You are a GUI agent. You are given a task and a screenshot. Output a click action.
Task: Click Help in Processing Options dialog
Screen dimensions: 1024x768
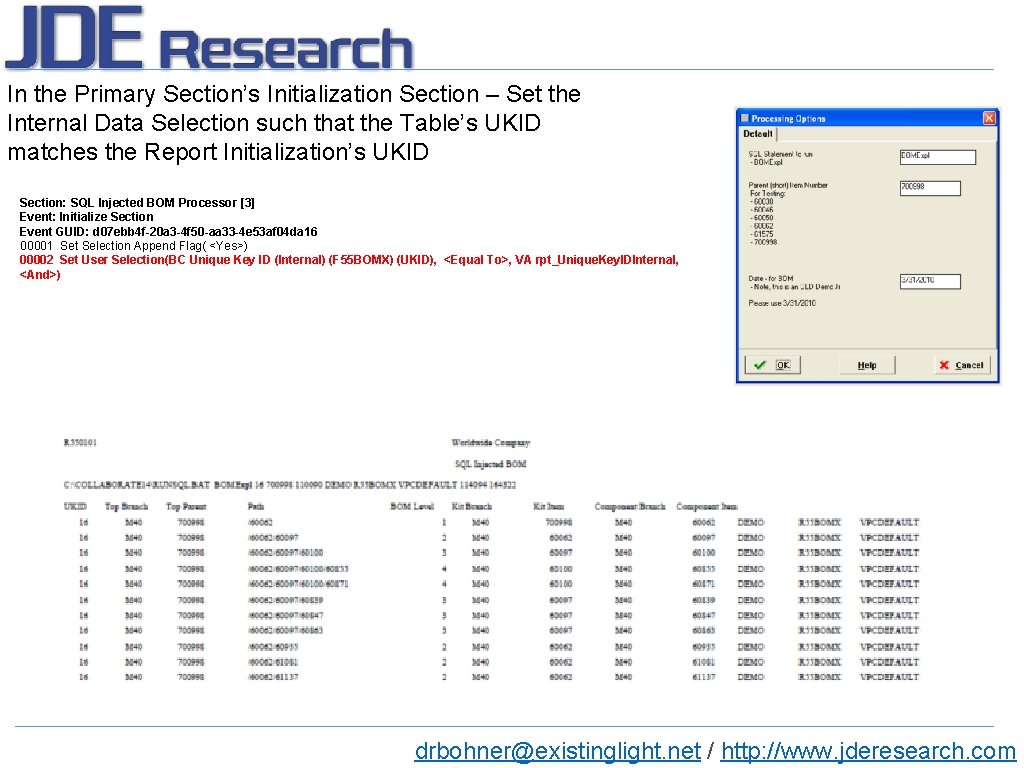pos(867,365)
